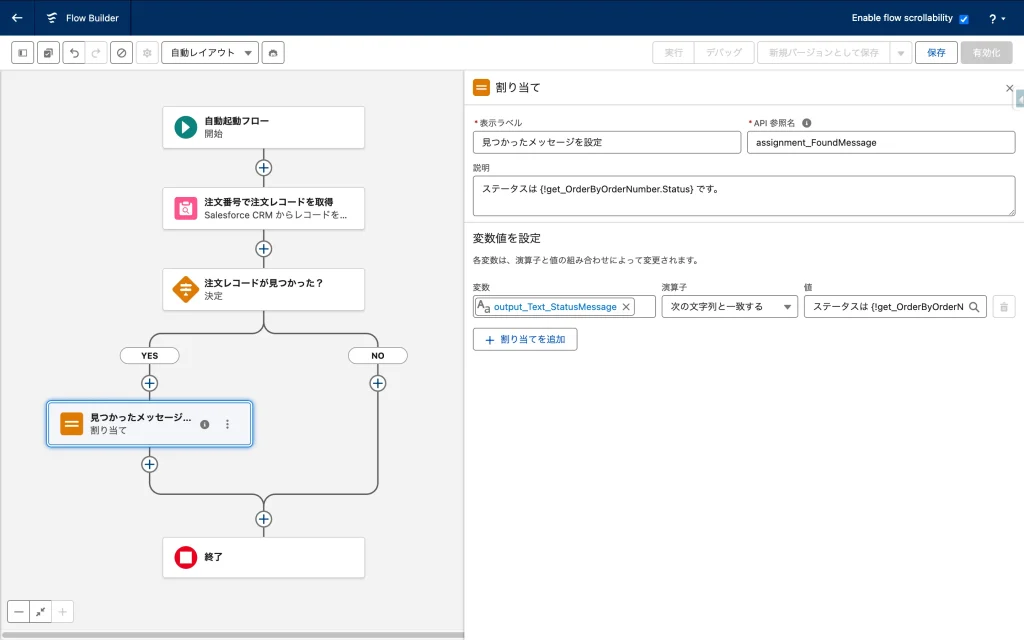
Task: Click the back arrow in the header
Action: (17, 18)
